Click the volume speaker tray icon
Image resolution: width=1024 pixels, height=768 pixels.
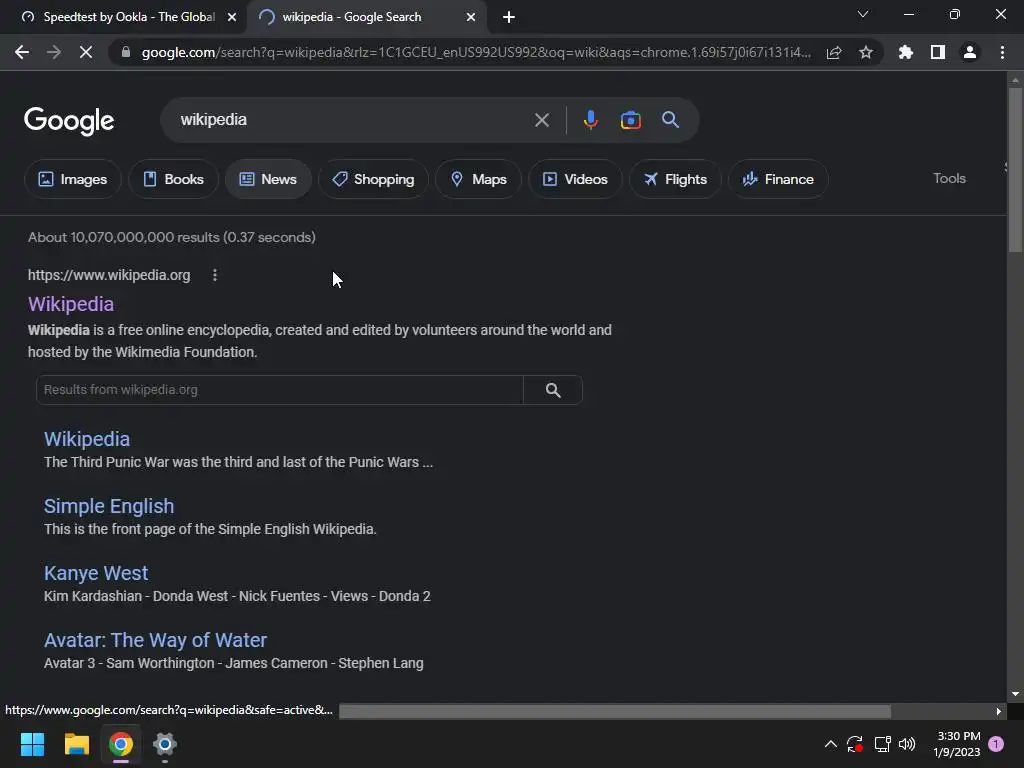(907, 744)
